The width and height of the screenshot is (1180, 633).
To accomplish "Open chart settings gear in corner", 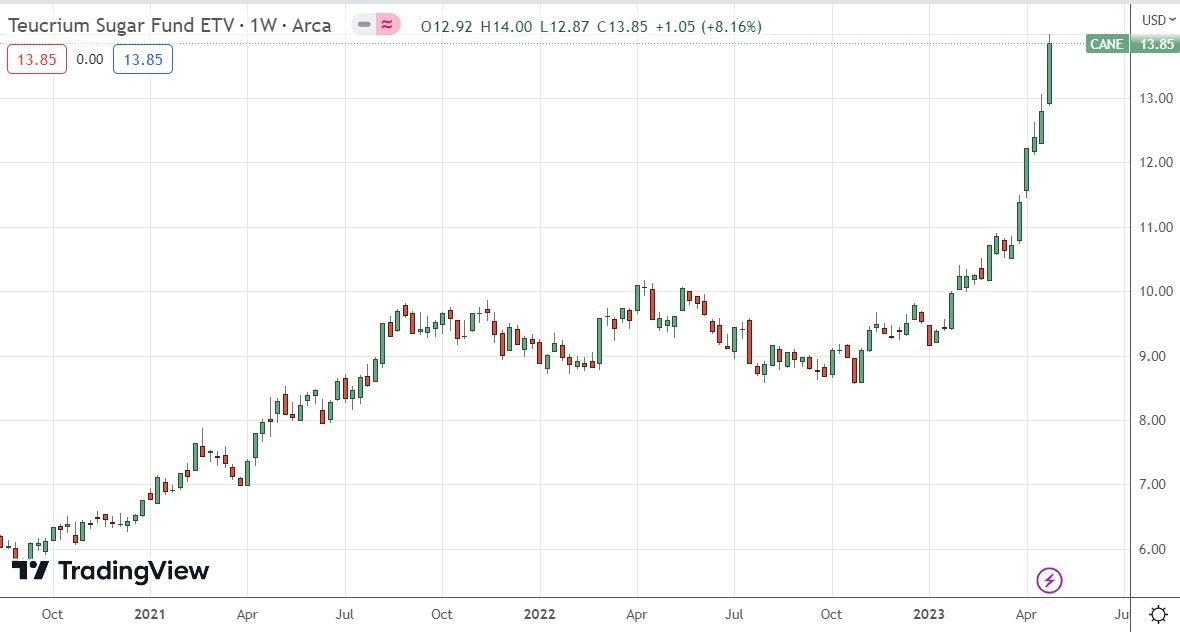I will coord(1158,613).
